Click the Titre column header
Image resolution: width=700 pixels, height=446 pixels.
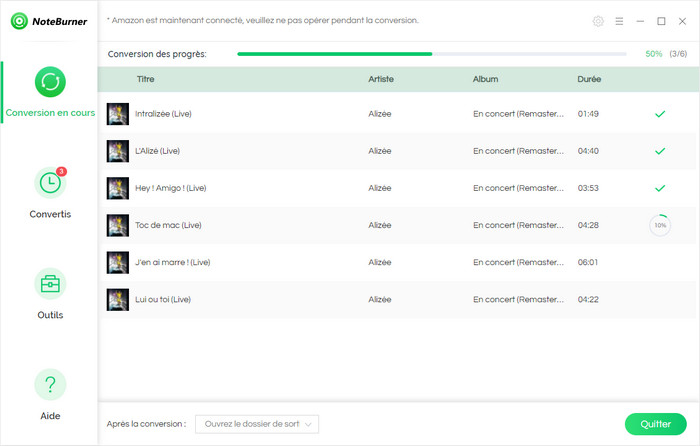click(x=146, y=79)
